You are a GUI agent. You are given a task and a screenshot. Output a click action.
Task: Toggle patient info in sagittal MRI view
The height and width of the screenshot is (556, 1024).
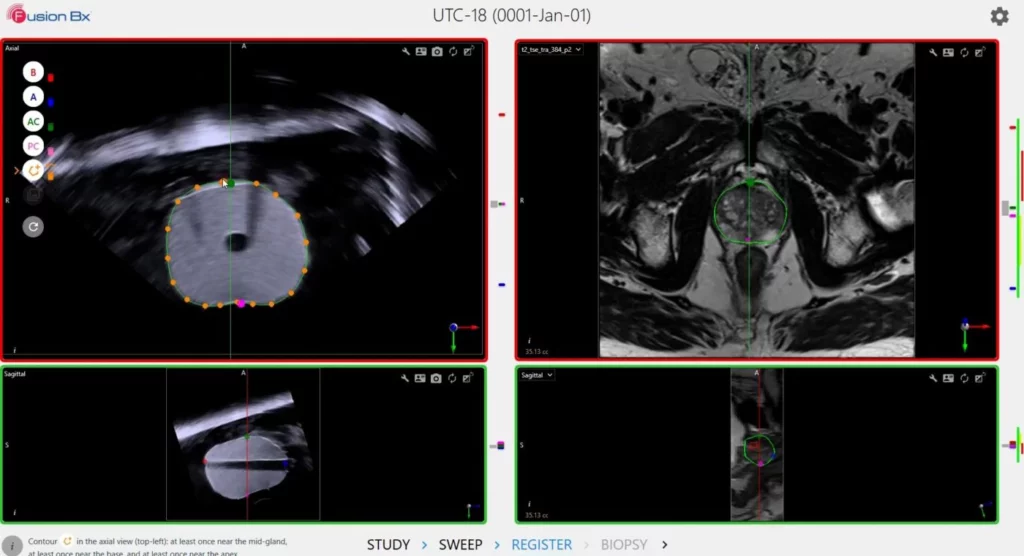(x=948, y=378)
